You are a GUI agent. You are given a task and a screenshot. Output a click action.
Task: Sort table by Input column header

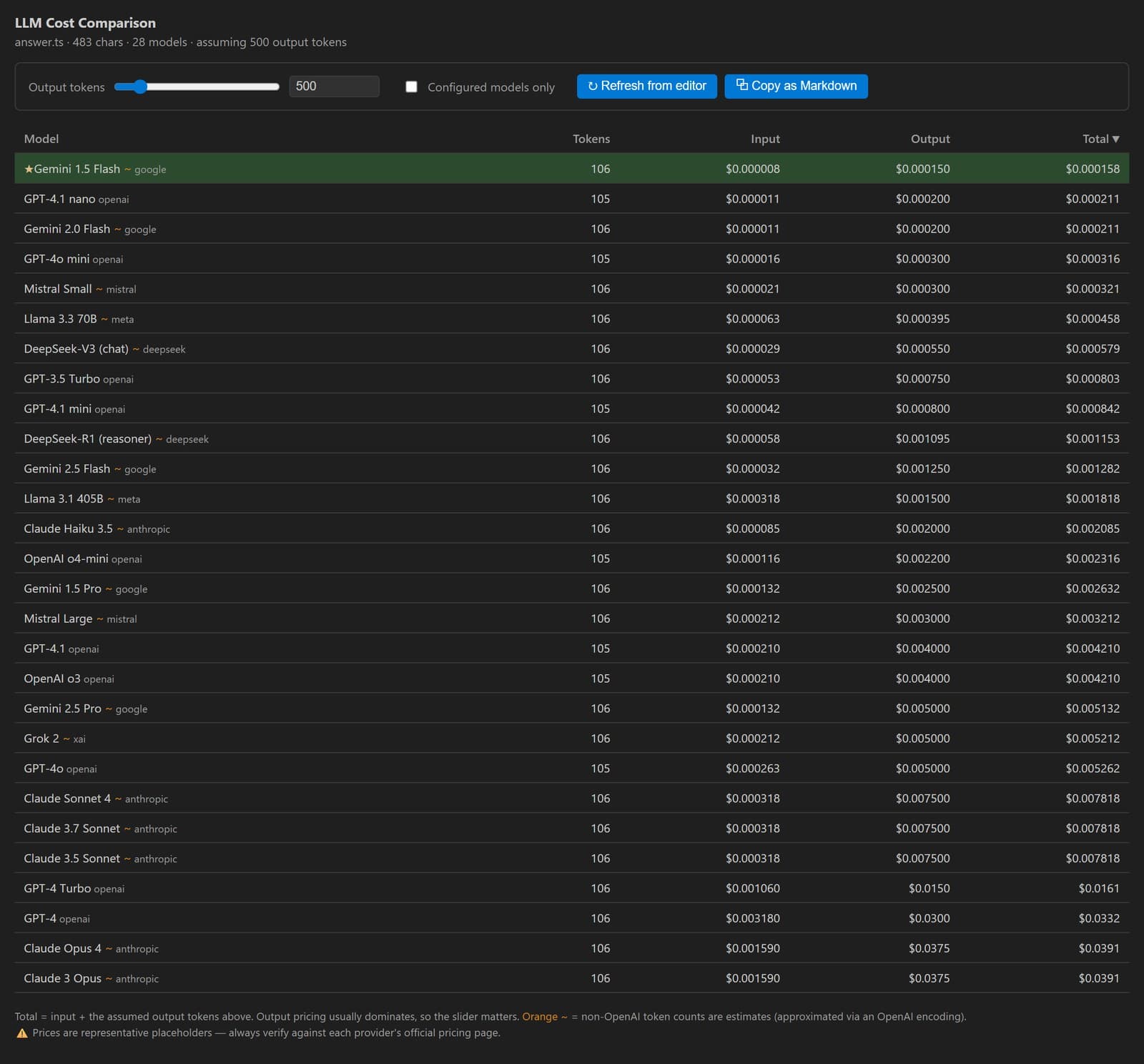click(765, 139)
